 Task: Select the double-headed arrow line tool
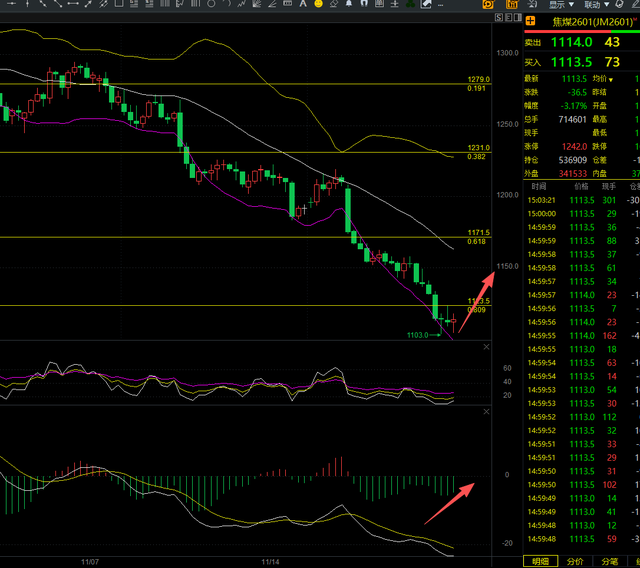click(x=73, y=4)
